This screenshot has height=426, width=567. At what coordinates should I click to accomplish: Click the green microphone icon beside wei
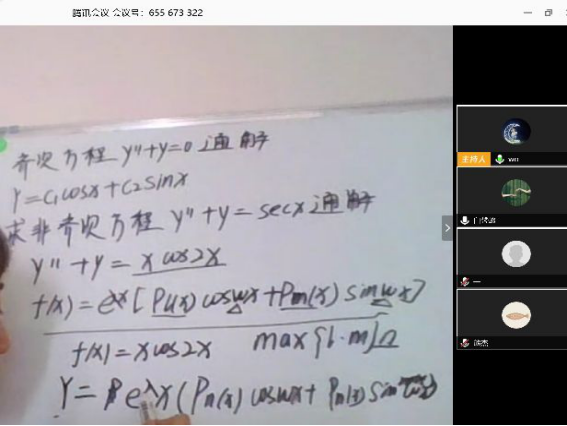click(500, 159)
